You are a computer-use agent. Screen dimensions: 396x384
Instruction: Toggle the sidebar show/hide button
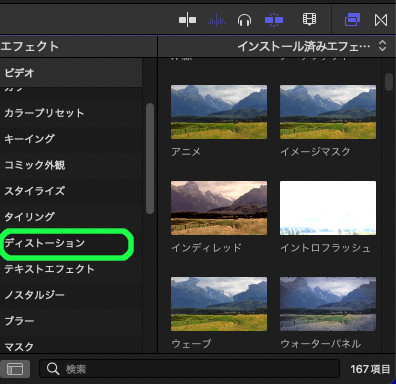pos(15,369)
